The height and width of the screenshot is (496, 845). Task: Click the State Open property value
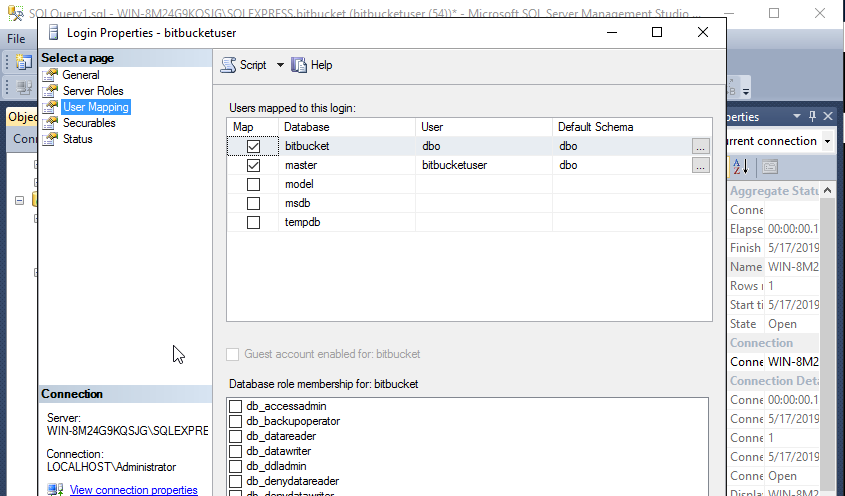[792, 324]
